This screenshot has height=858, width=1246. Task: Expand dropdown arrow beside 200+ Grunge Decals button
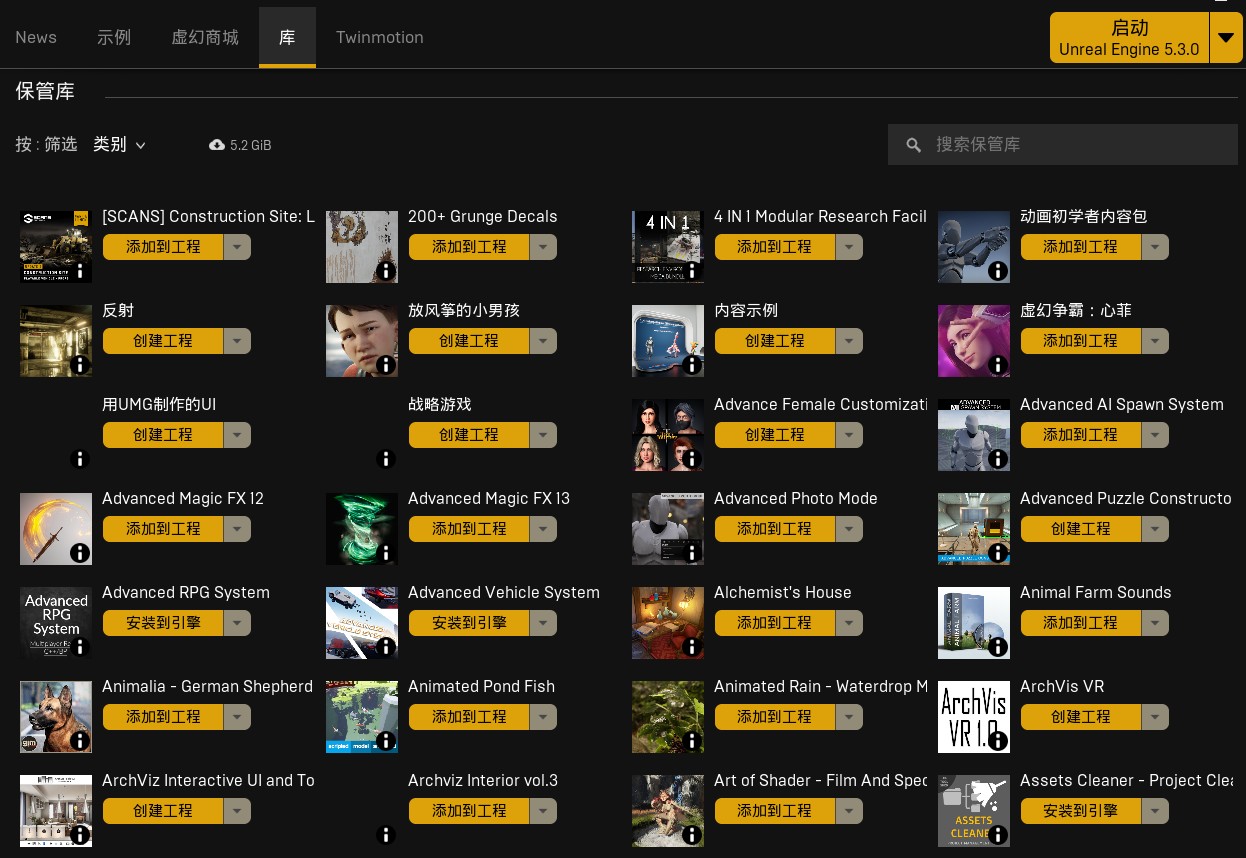tap(543, 247)
